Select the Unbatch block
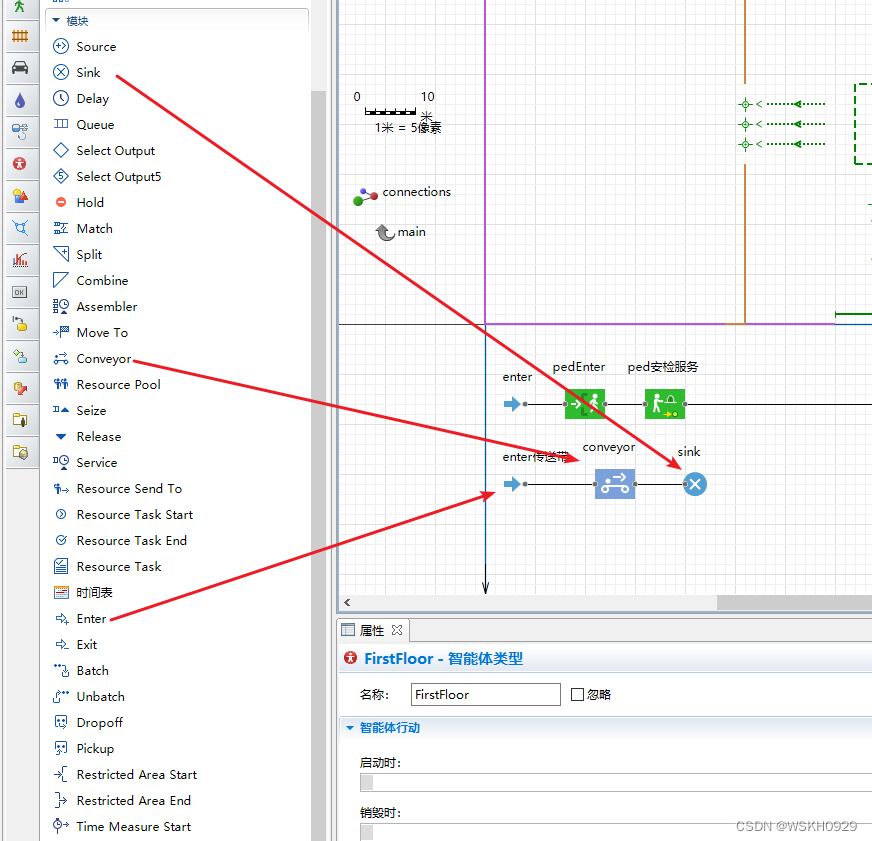872x841 pixels. tap(89, 696)
